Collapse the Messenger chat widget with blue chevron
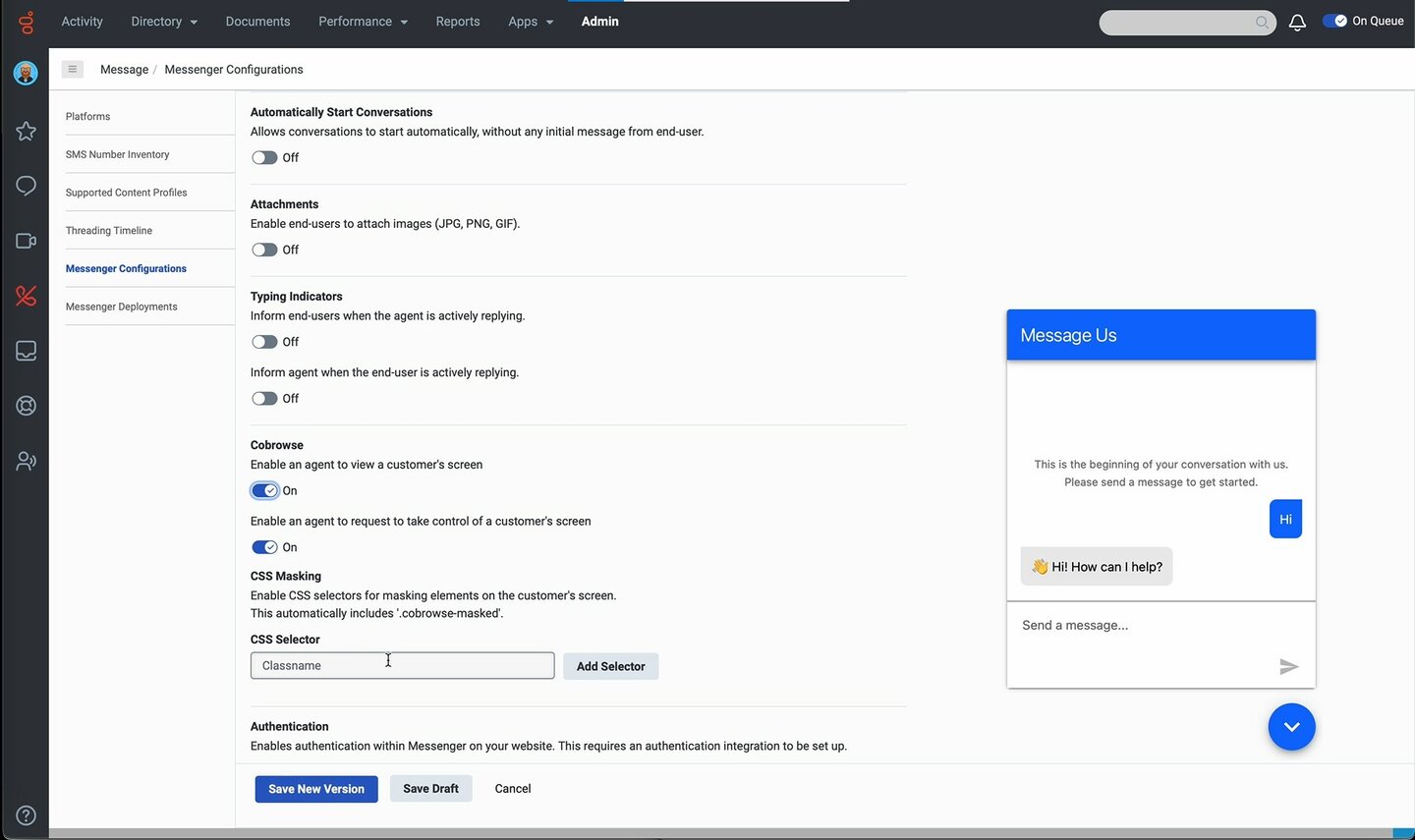This screenshot has height=840, width=1415. 1291,726
